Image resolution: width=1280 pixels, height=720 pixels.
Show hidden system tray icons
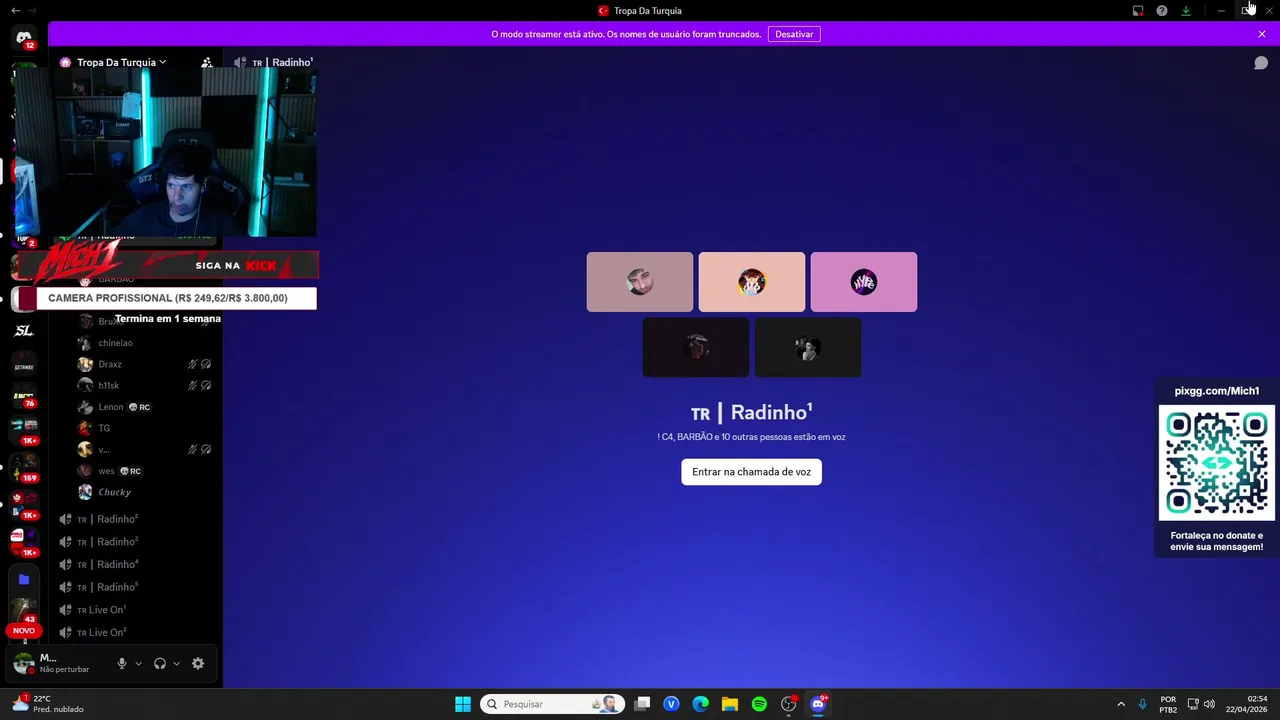1121,704
